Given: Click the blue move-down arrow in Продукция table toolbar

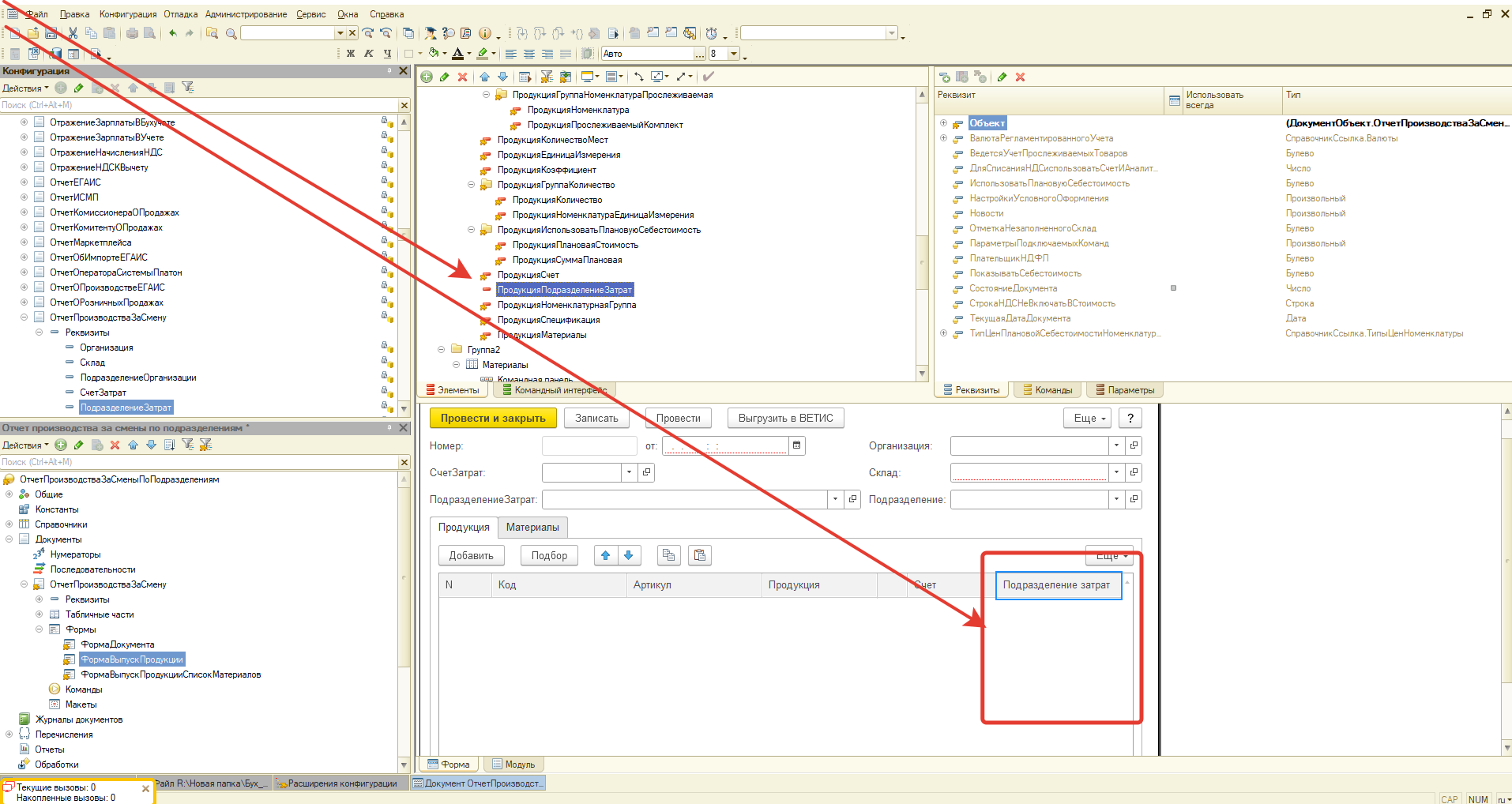Looking at the screenshot, I should (629, 555).
